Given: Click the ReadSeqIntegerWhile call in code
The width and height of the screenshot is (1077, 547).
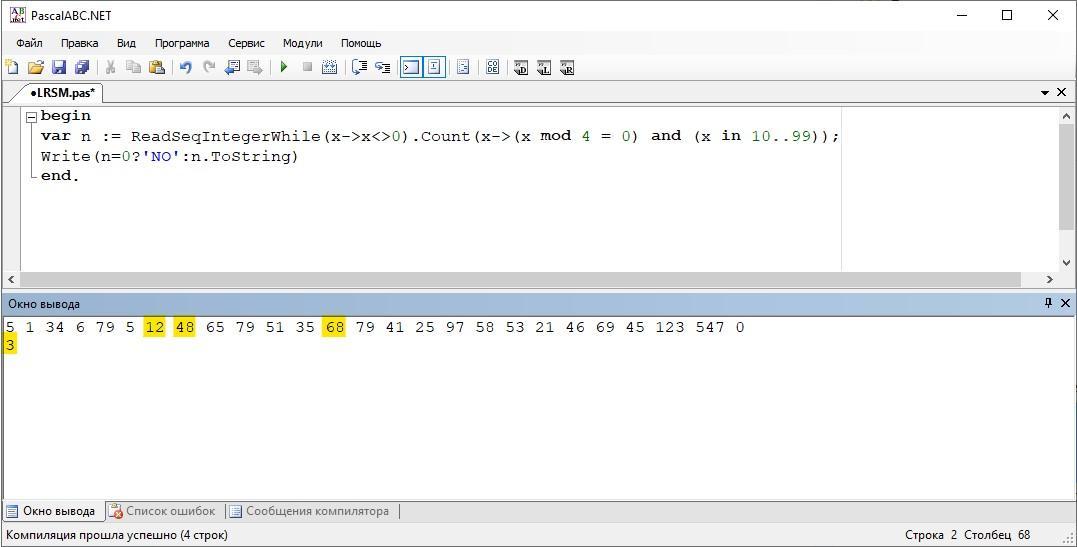Looking at the screenshot, I should pyautogui.click(x=226, y=136).
